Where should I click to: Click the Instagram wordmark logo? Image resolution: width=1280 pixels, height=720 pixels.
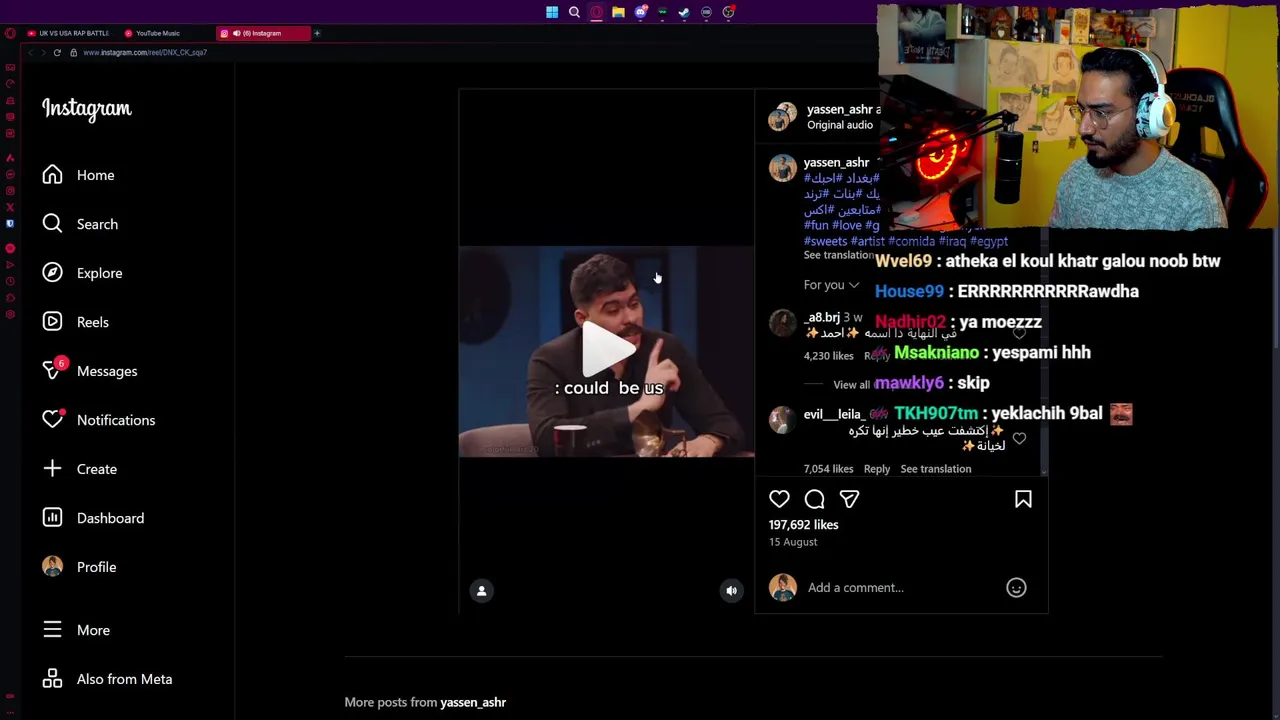[x=87, y=109]
